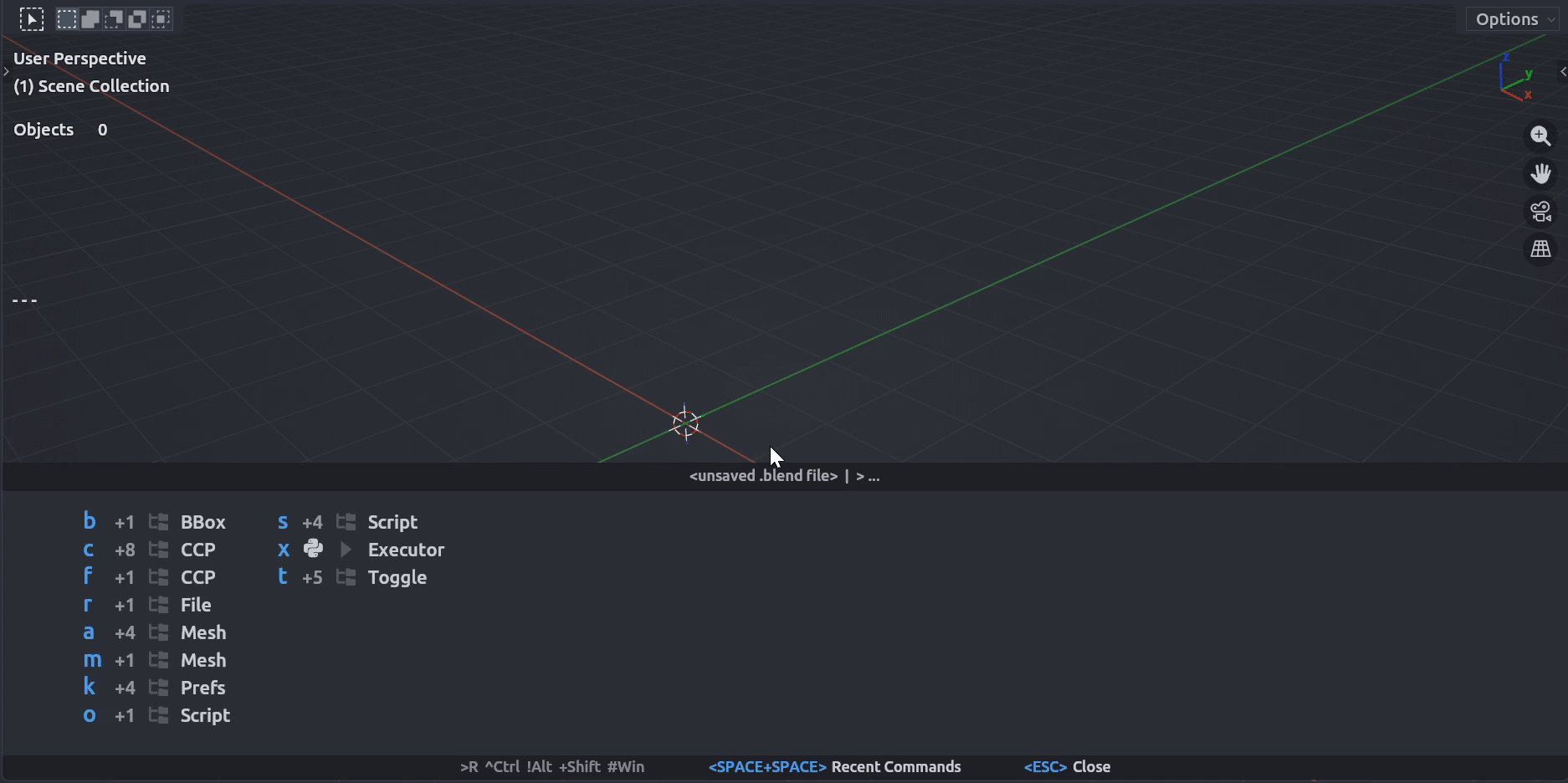The image size is (1568, 783).
Task: Toggle the camera view icon
Action: (x=1540, y=211)
